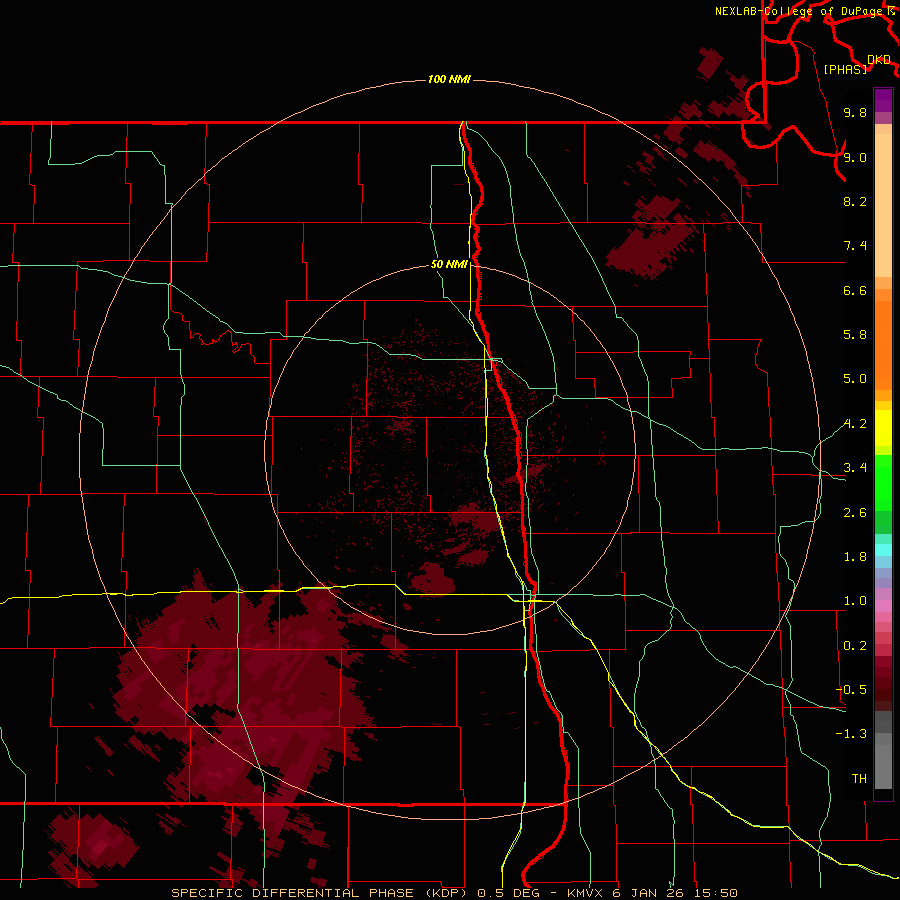
Task: Click the [PHAS] legend unit label
Action: 845,69
